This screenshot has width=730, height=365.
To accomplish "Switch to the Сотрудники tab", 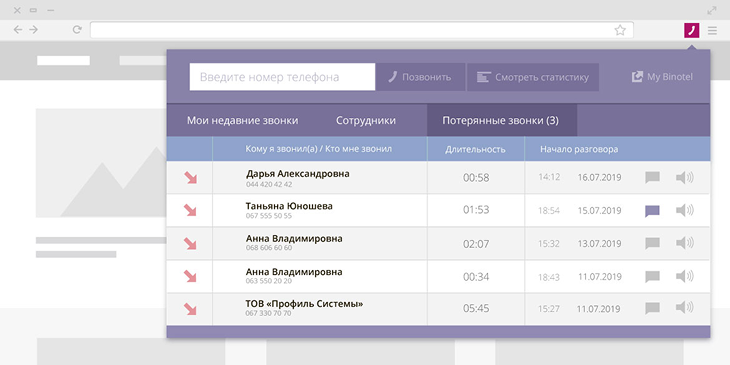I will [x=366, y=120].
